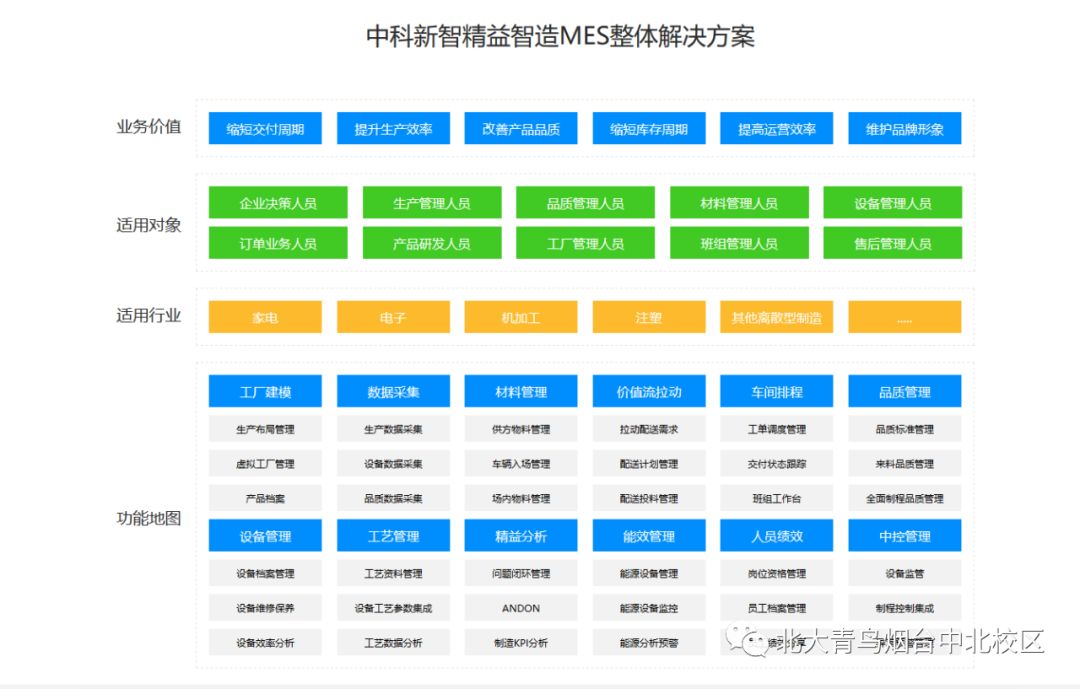Screen dimensions: 1080x689
Task: Open the 工厂建模 module tile
Action: [x=264, y=390]
